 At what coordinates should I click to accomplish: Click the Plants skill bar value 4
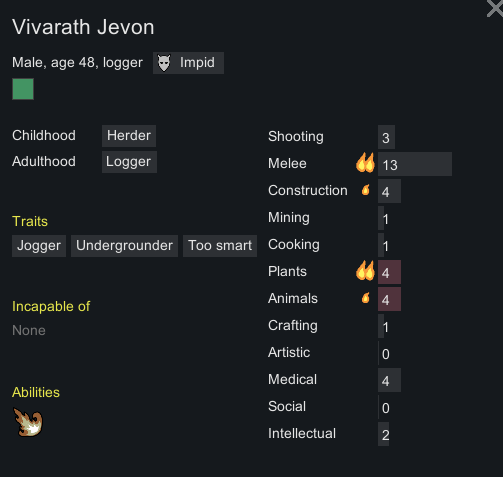389,272
